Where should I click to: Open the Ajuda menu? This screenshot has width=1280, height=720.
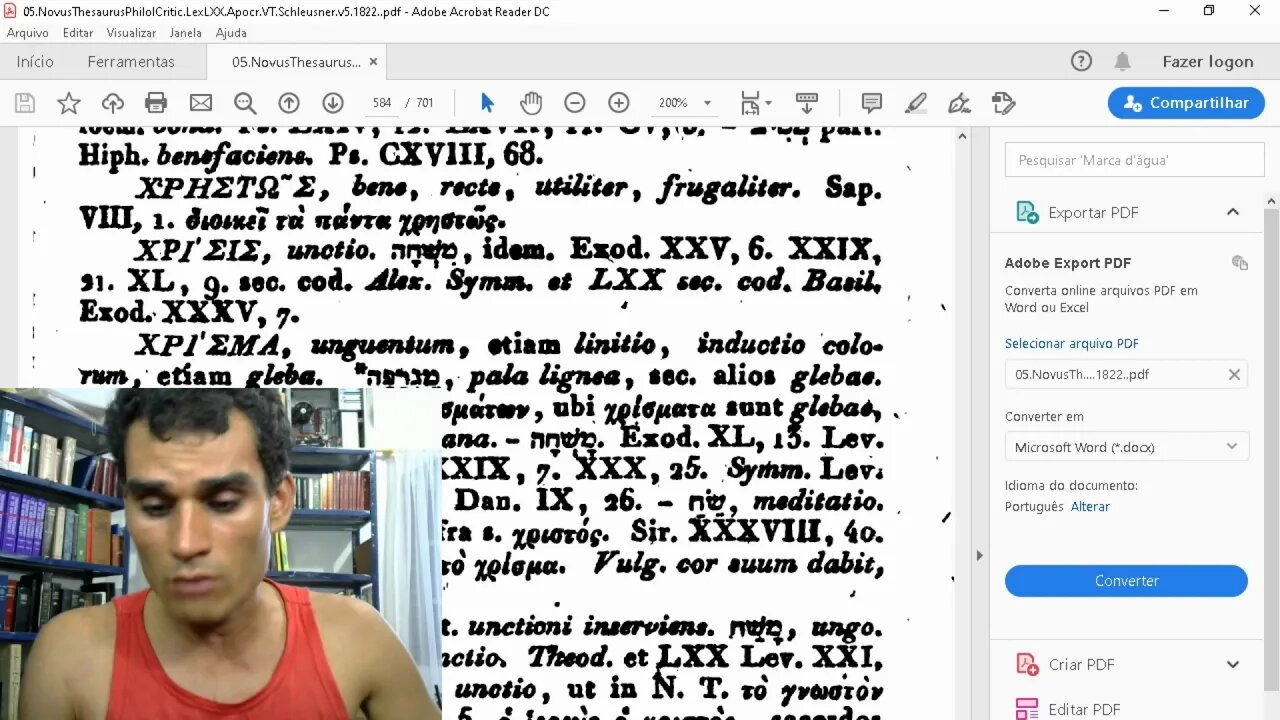pos(231,33)
